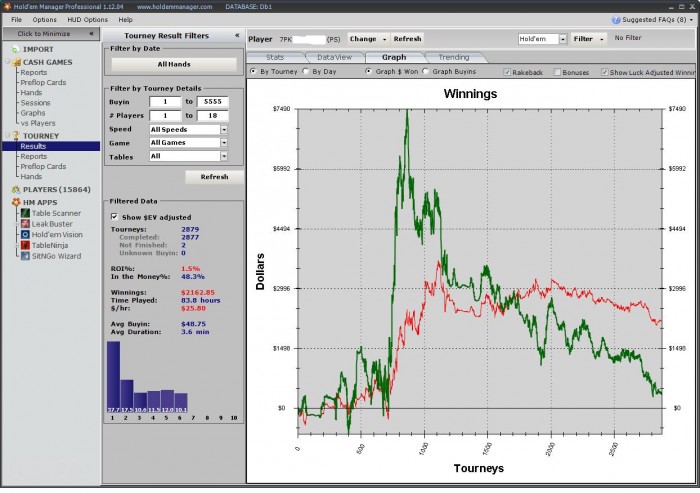Image resolution: width=700 pixels, height=493 pixels.
Task: Open SitNGo Wizard app icon
Action: (25, 256)
